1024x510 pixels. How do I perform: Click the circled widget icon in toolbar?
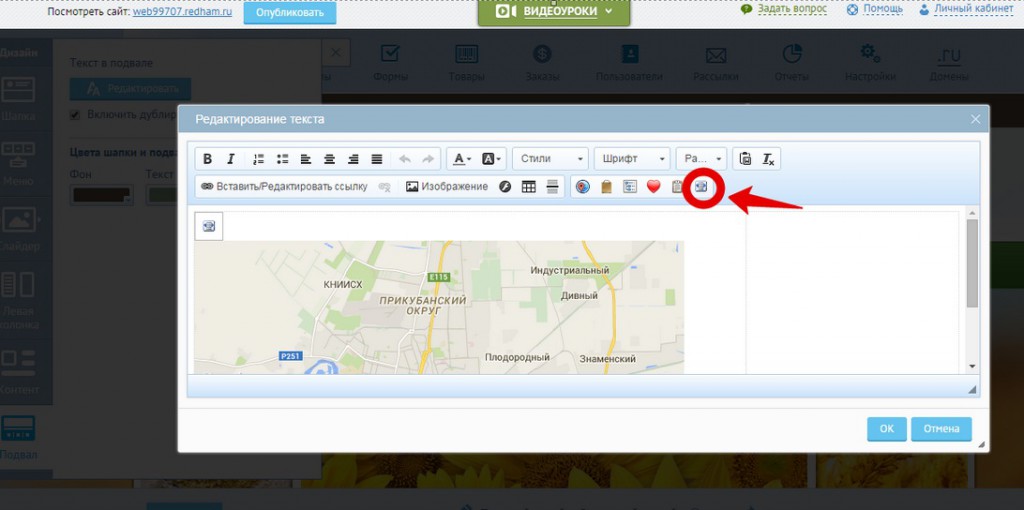(701, 187)
